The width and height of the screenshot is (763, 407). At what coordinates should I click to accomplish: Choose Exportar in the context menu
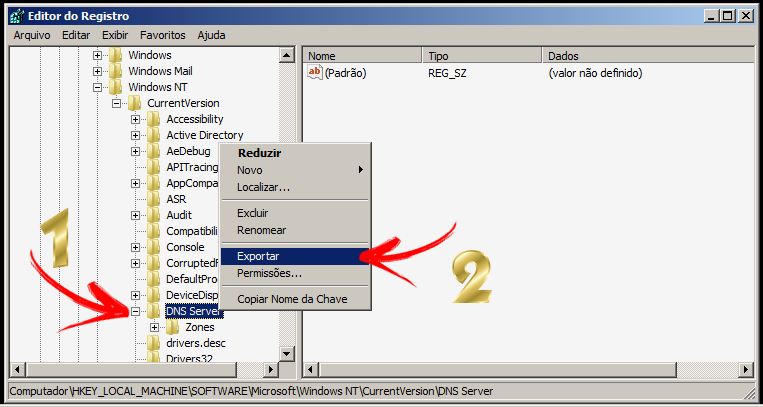tap(294, 256)
